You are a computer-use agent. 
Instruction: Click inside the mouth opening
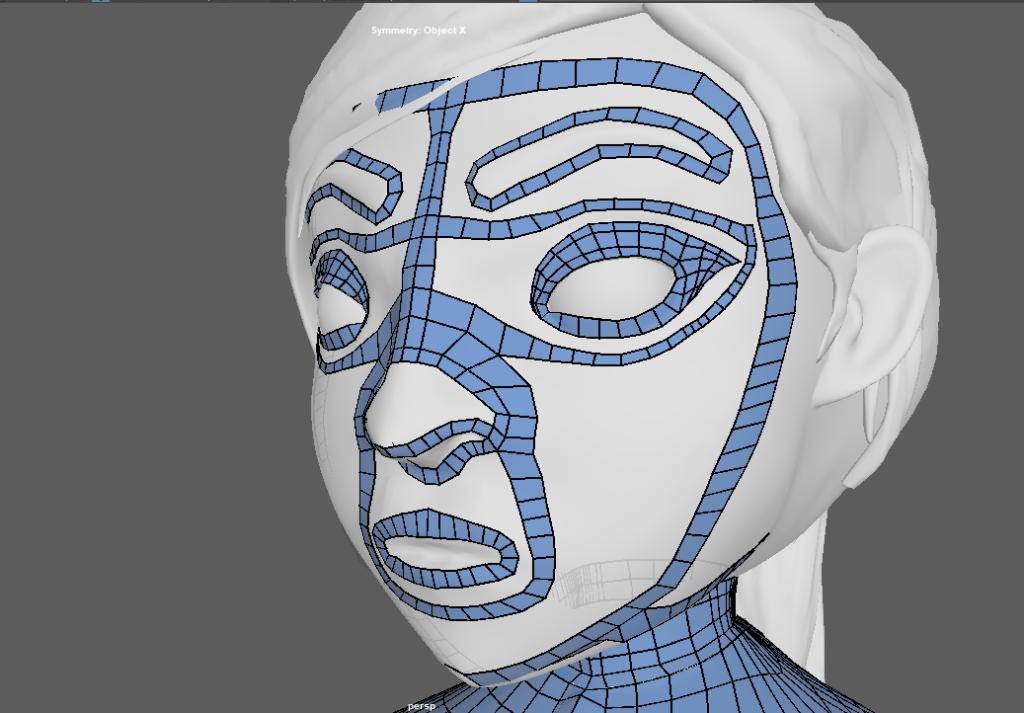click(450, 549)
